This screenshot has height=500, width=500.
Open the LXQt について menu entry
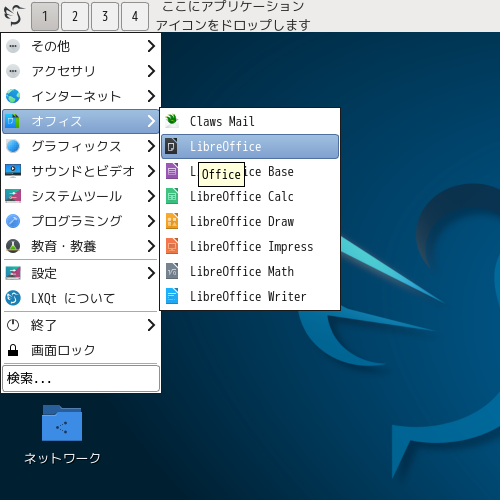tap(80, 298)
